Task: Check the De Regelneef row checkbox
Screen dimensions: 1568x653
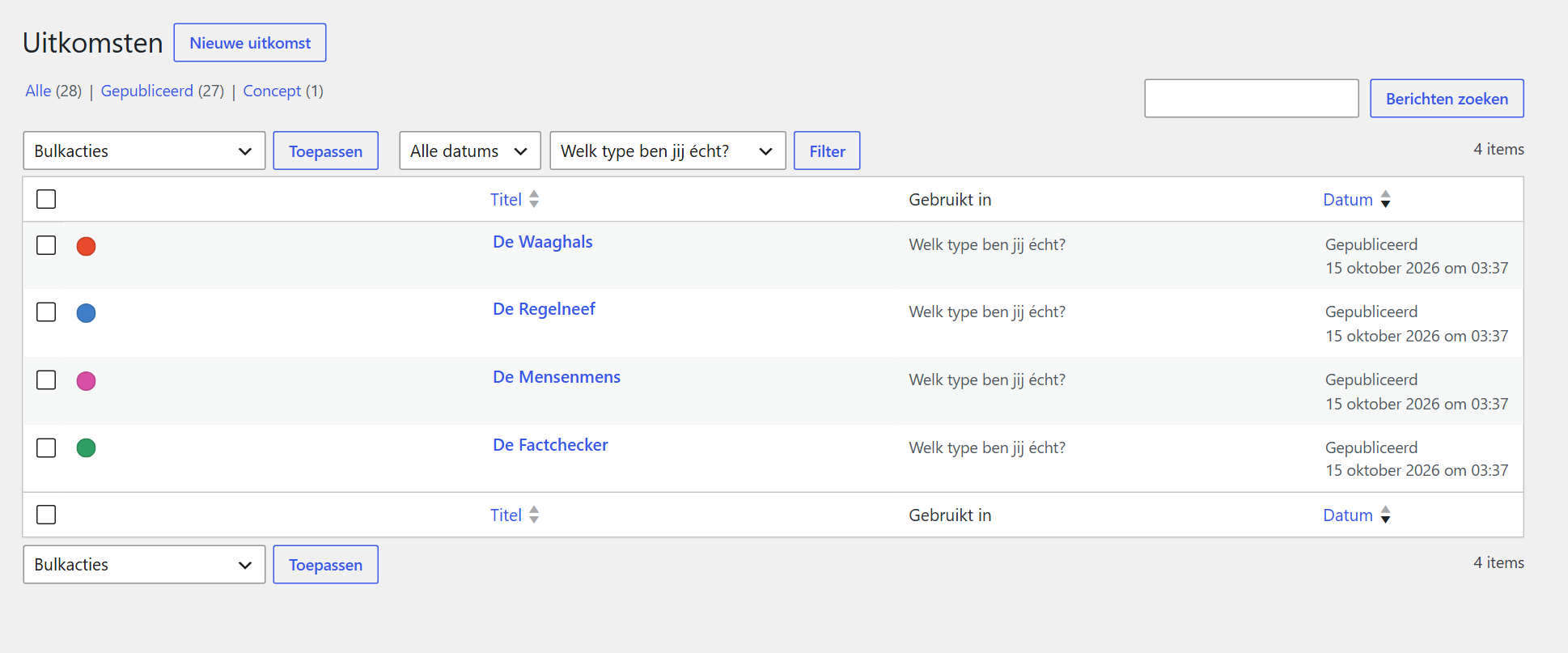Action: (x=46, y=312)
